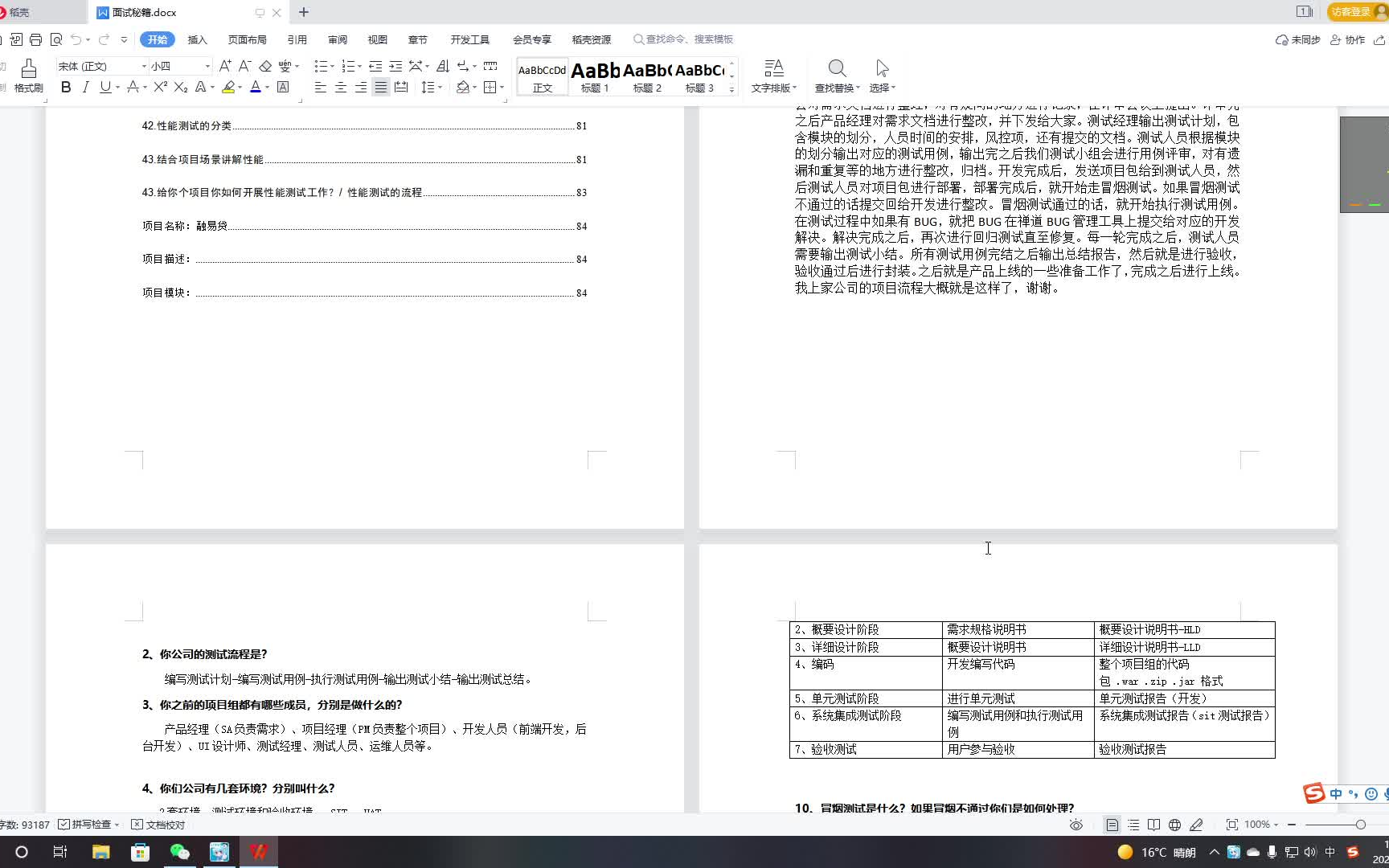Click the 协作 collaborate button

pyautogui.click(x=1348, y=39)
